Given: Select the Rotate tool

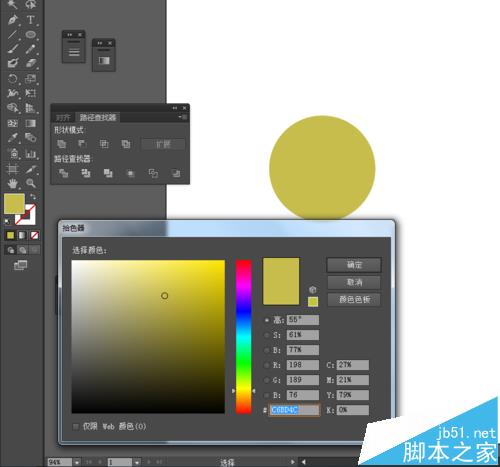Looking at the screenshot, I should pos(13,79).
